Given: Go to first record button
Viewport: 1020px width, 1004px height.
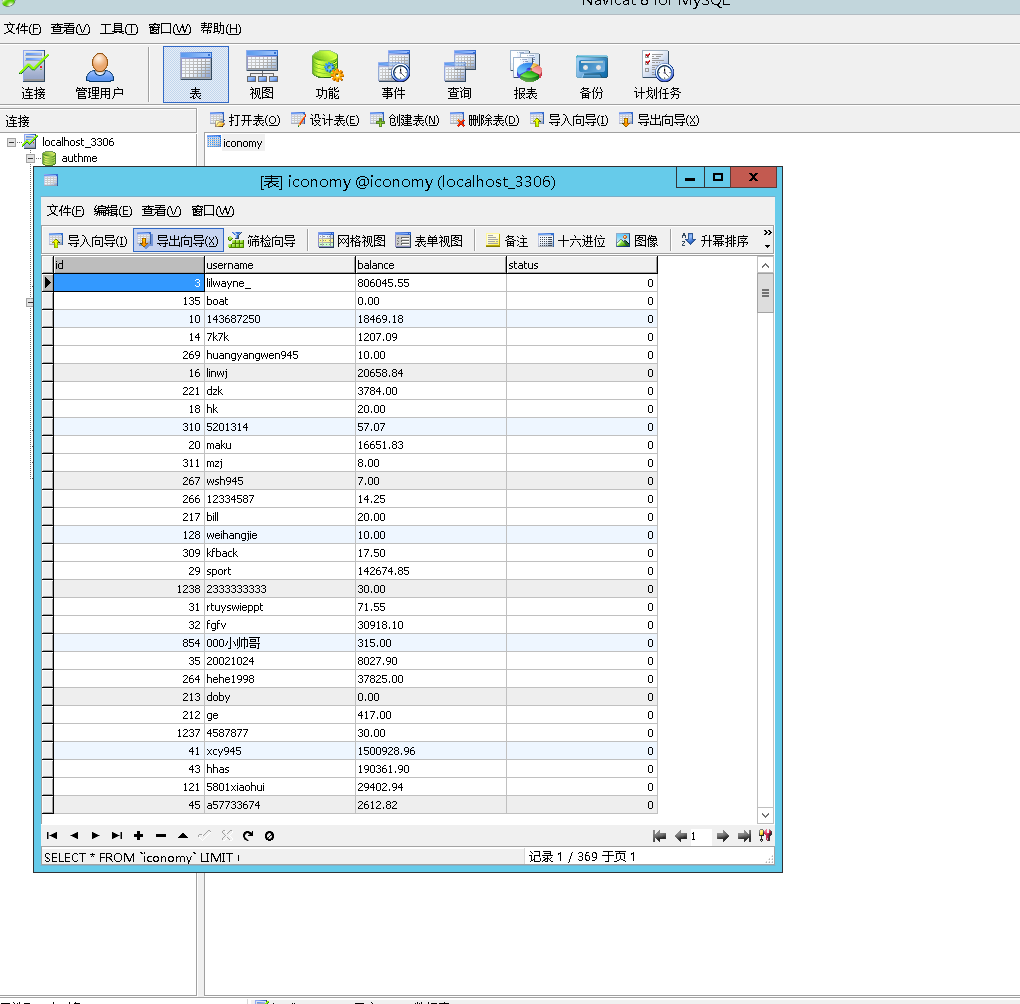Looking at the screenshot, I should [x=52, y=835].
